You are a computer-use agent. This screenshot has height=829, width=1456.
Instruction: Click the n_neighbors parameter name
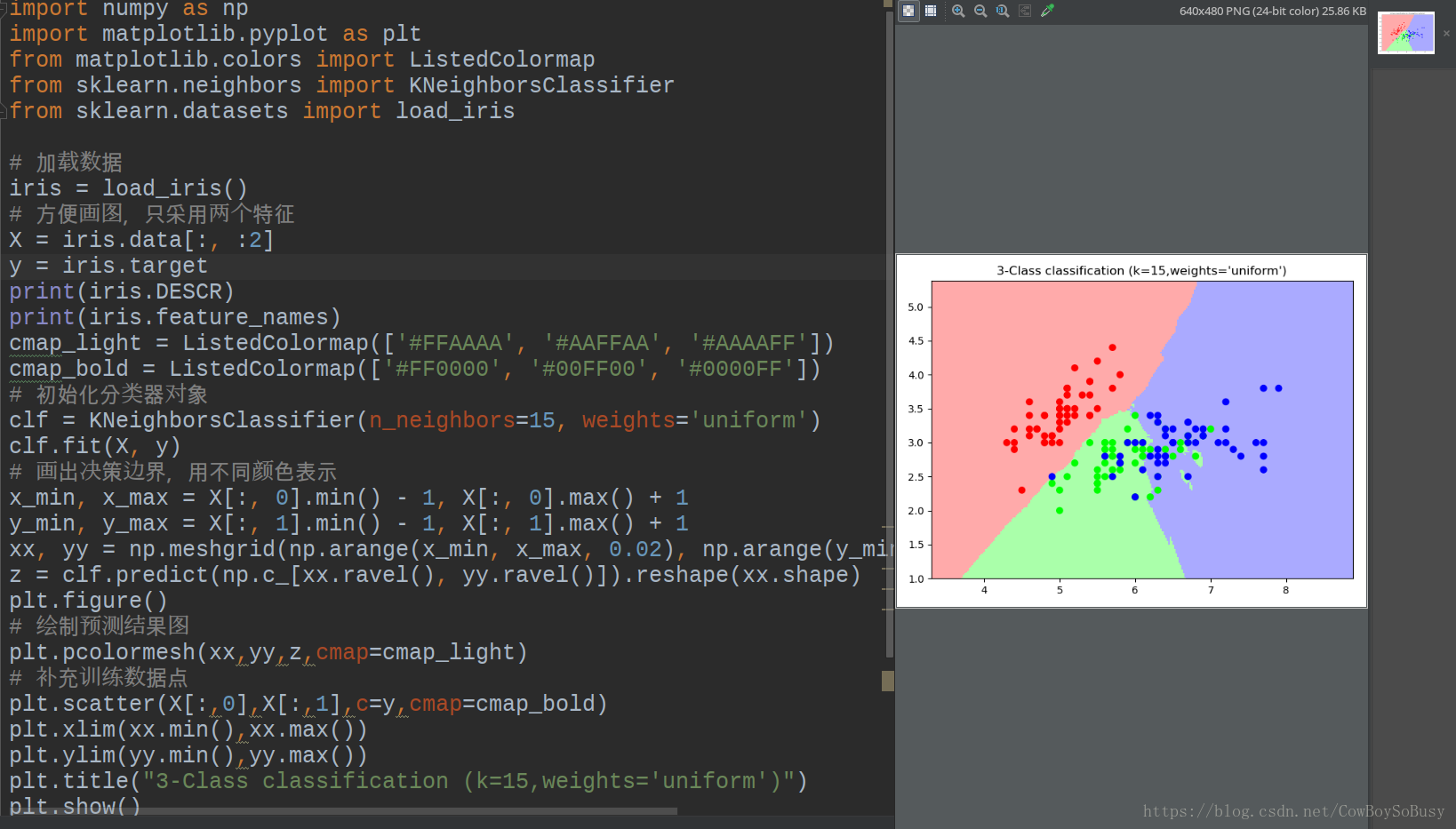(x=442, y=420)
